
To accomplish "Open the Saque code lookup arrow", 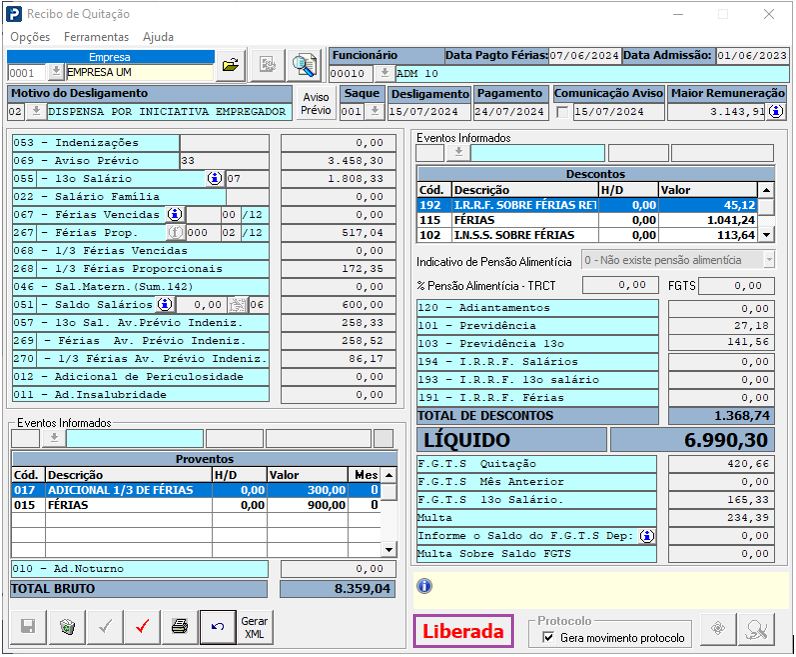I will [374, 112].
